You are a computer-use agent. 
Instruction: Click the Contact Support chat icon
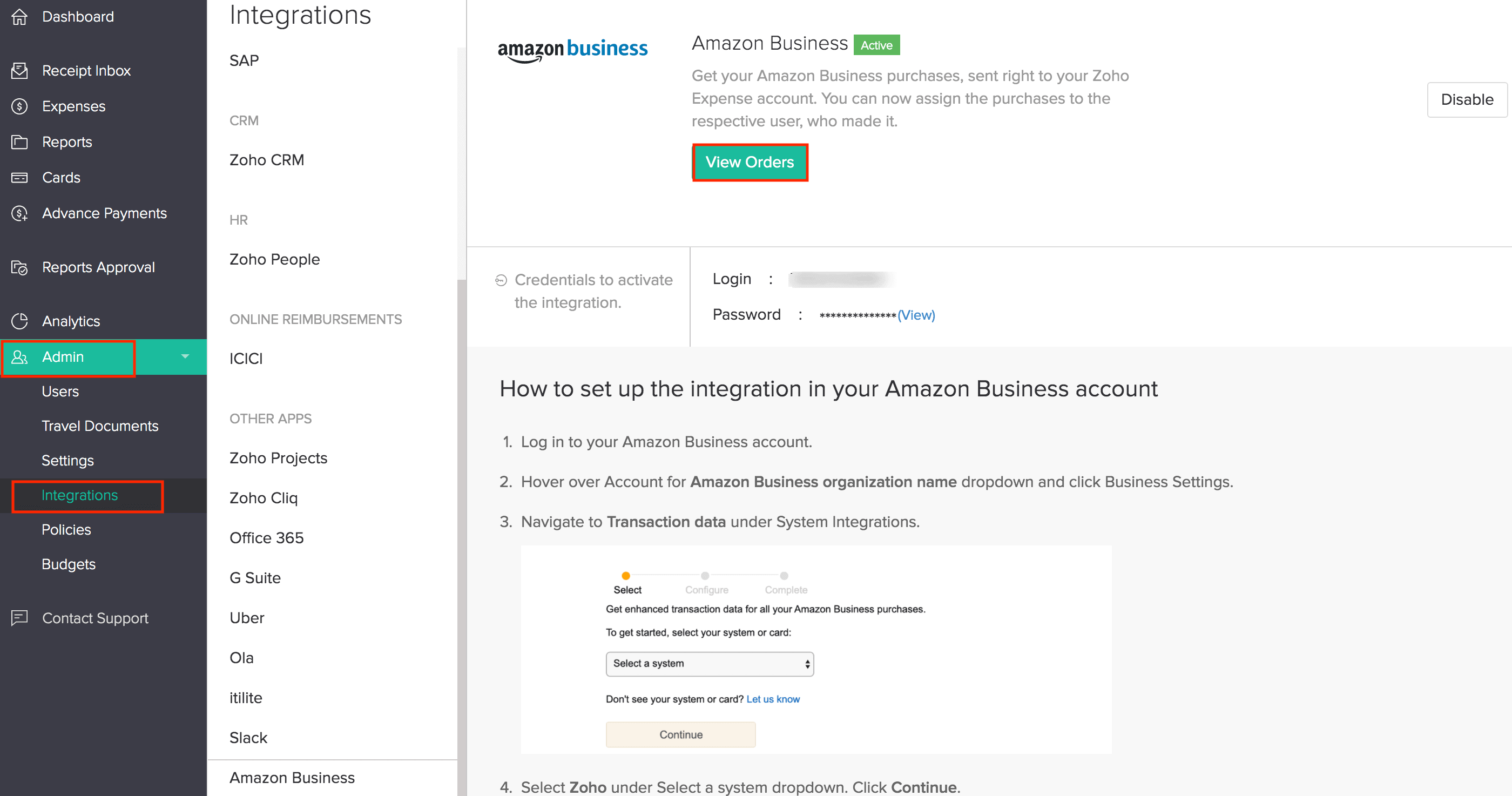tap(19, 618)
